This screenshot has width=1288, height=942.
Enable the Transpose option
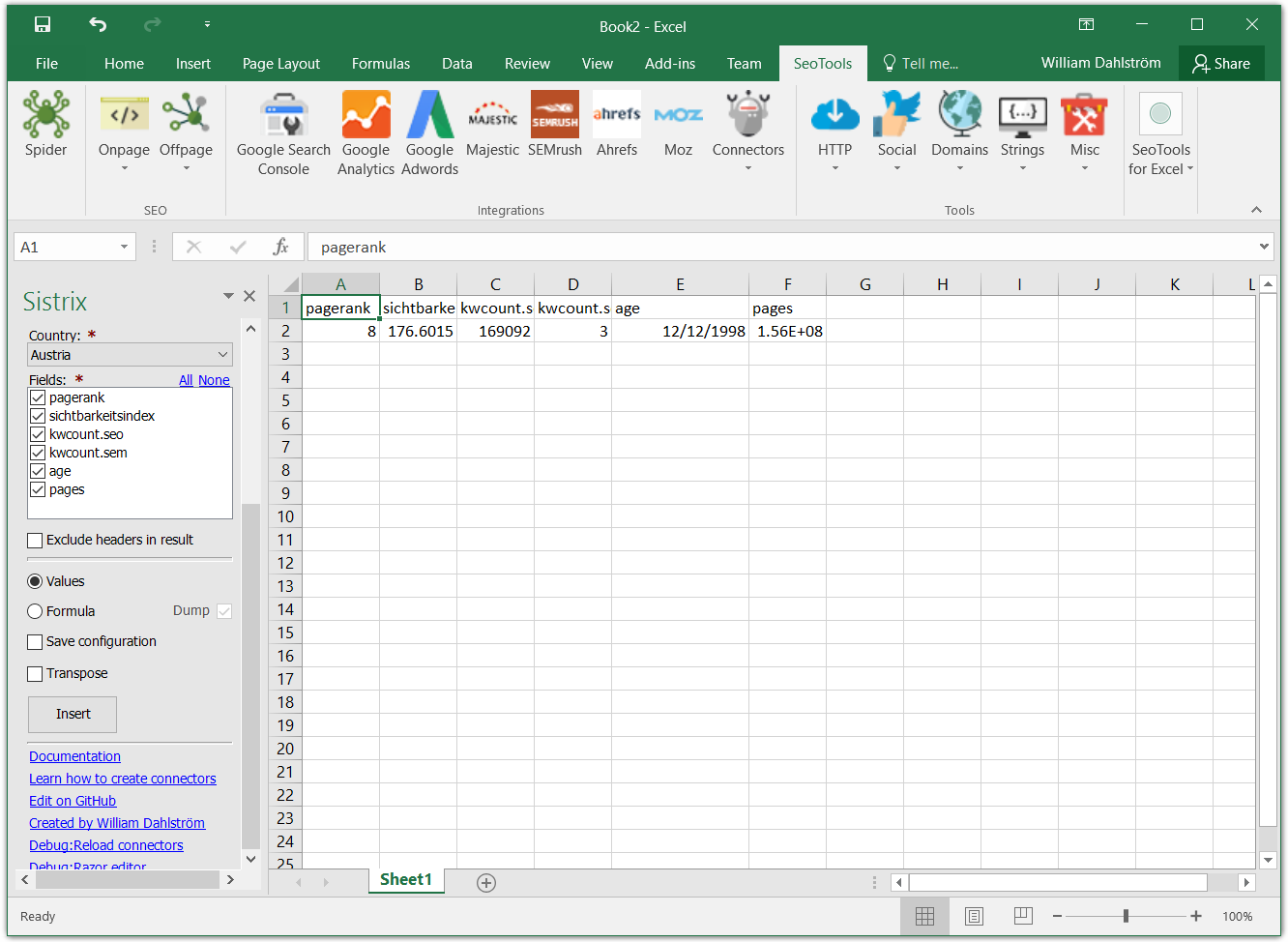pyautogui.click(x=36, y=674)
